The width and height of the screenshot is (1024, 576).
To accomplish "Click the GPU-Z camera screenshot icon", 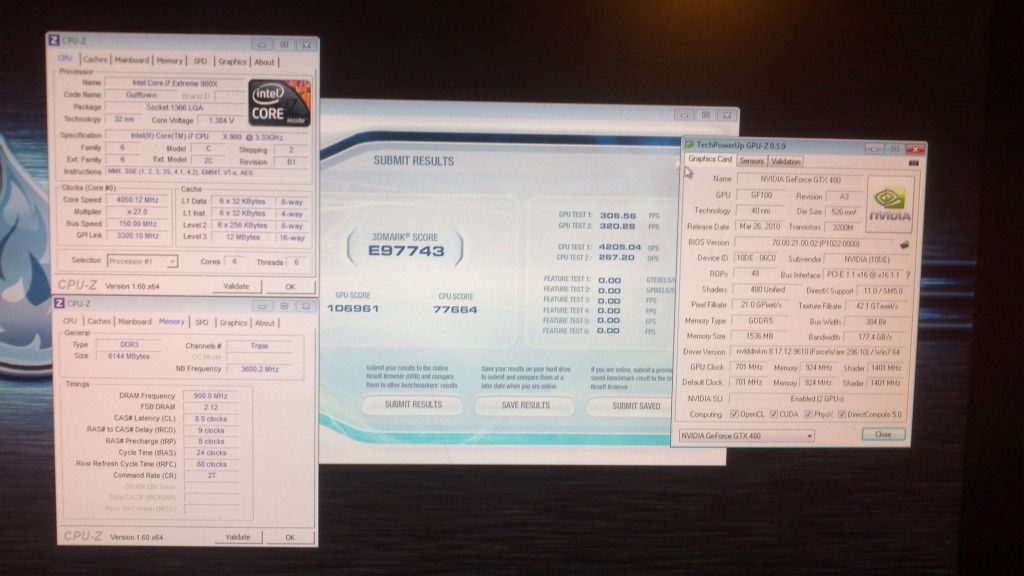I will 912,161.
